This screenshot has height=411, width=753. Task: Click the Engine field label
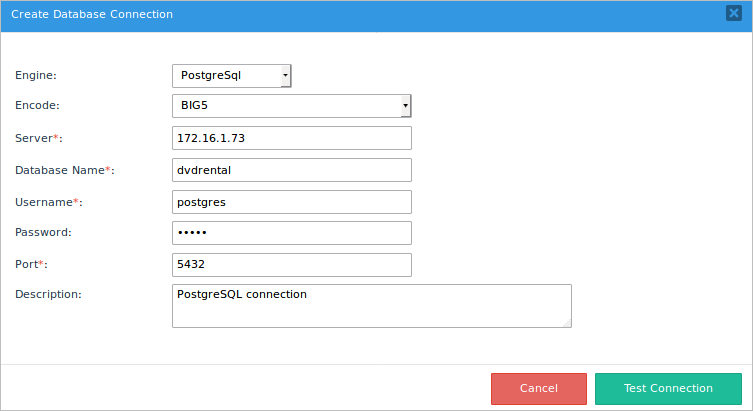36,75
